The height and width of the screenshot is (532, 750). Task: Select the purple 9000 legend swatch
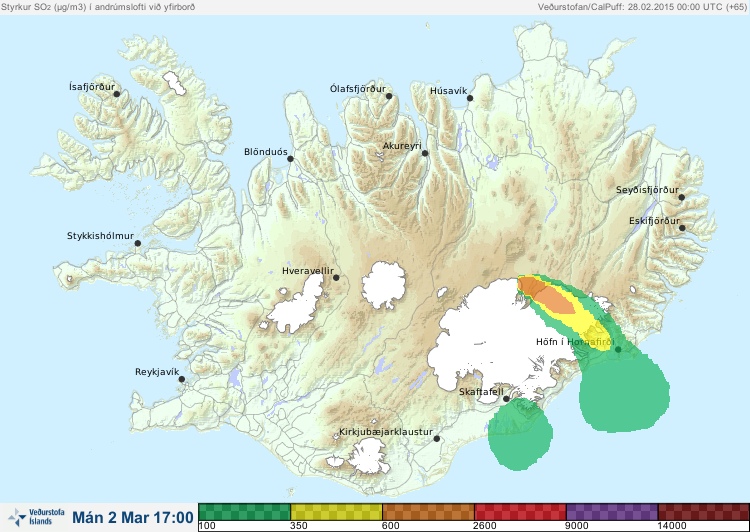(612, 512)
